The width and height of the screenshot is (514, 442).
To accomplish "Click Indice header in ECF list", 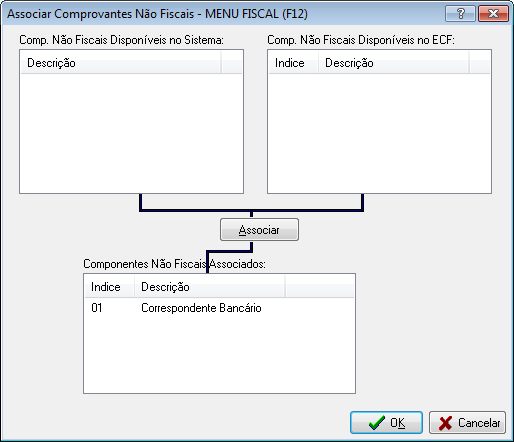I will click(293, 63).
